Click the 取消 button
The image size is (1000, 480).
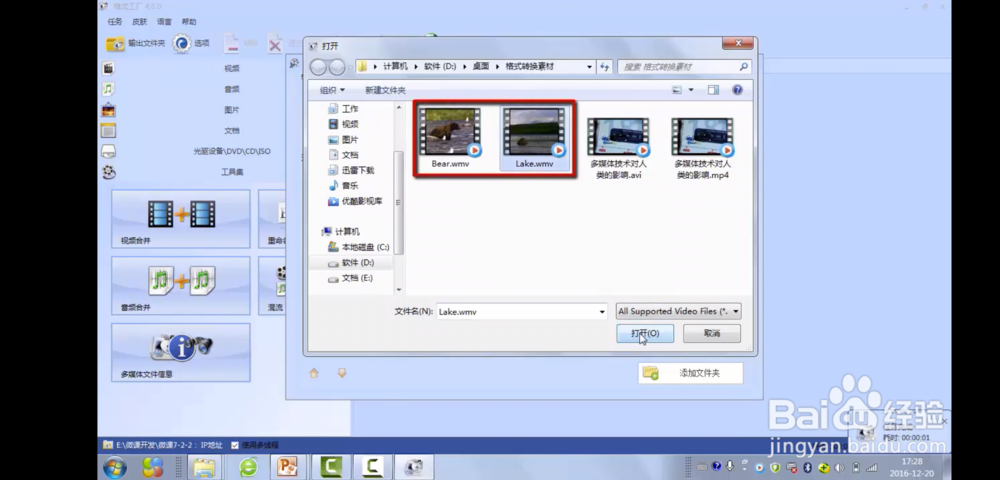click(712, 333)
